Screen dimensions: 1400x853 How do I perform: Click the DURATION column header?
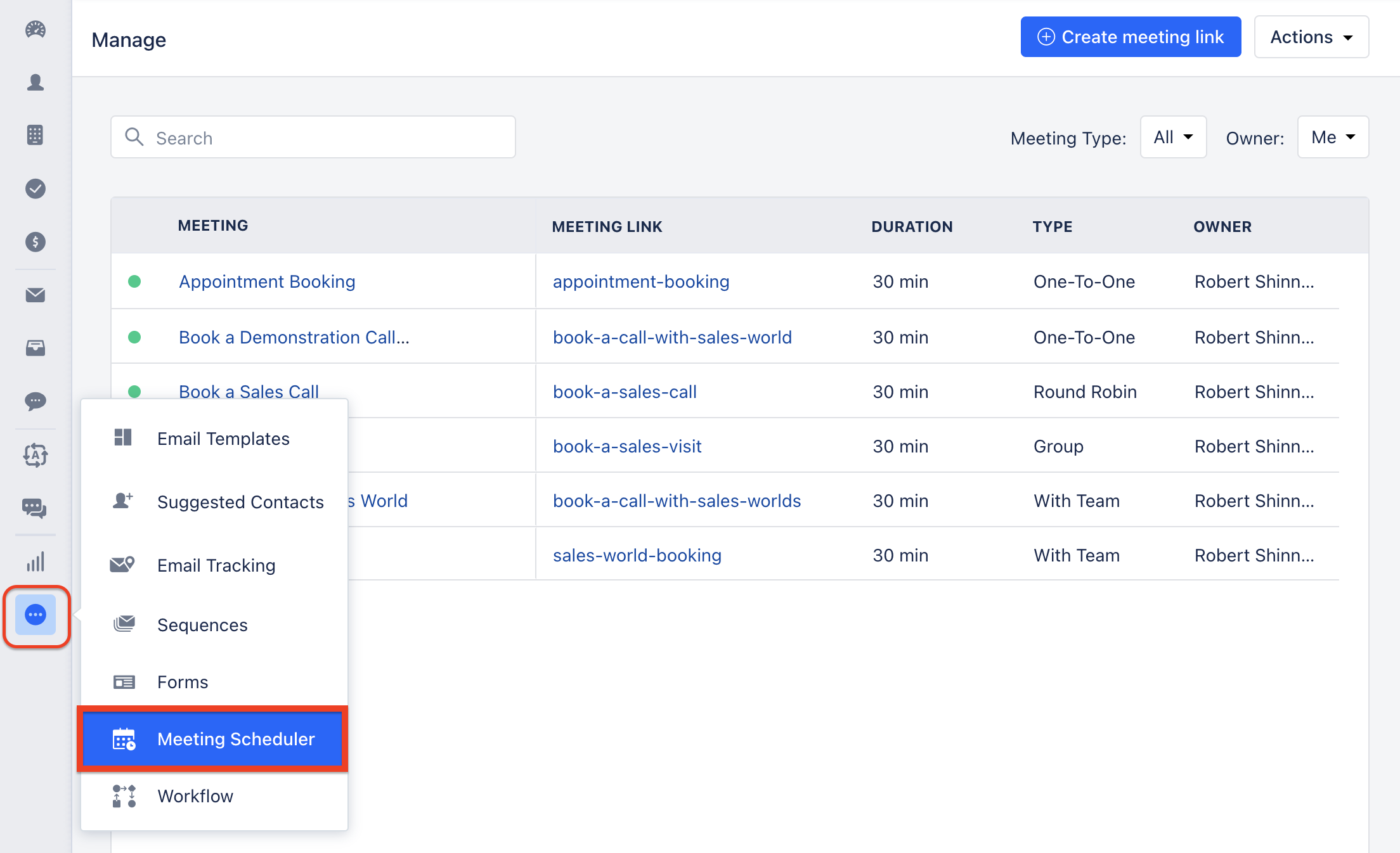tap(912, 227)
